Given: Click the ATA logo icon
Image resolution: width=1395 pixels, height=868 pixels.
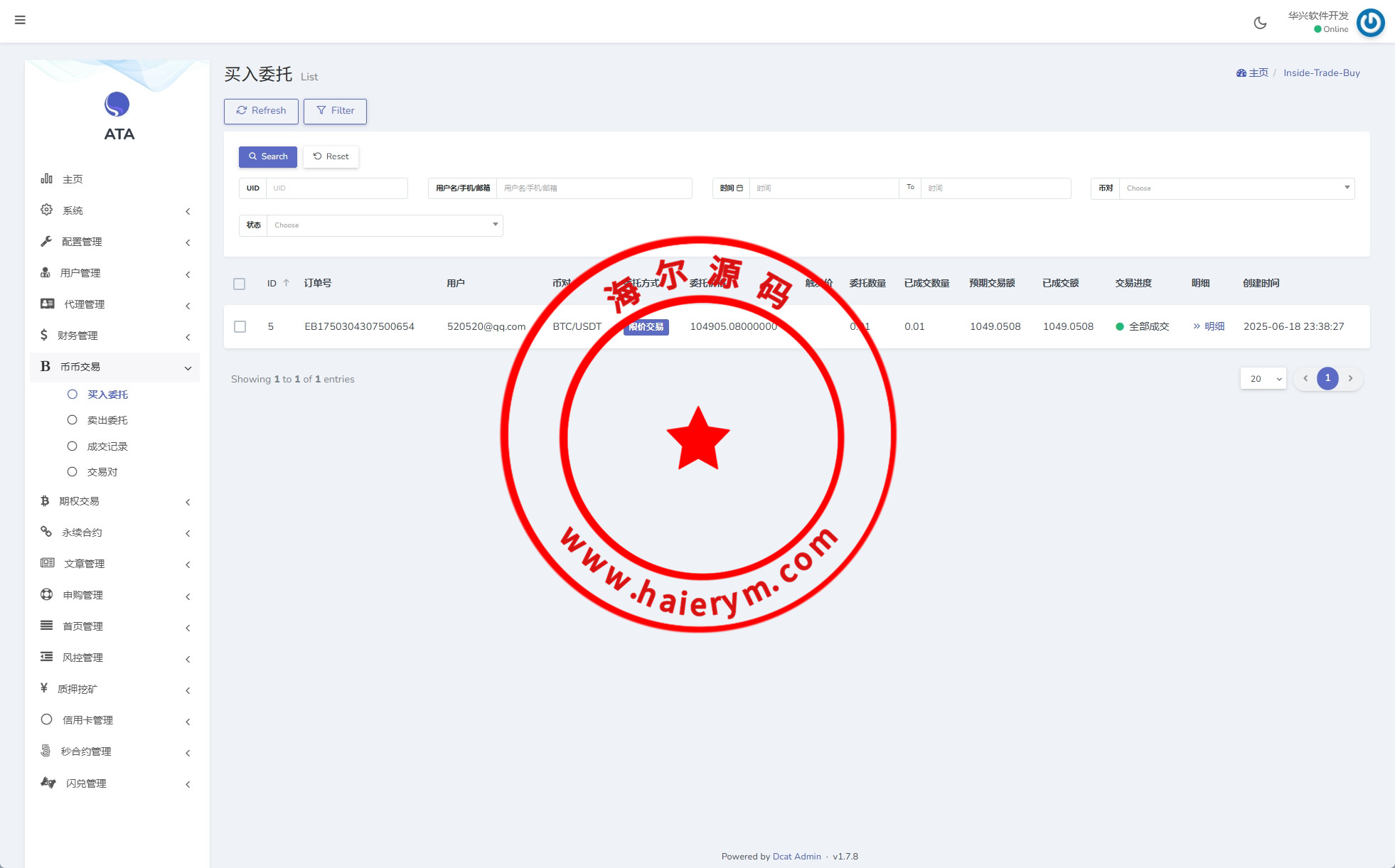Looking at the screenshot, I should [x=117, y=105].
